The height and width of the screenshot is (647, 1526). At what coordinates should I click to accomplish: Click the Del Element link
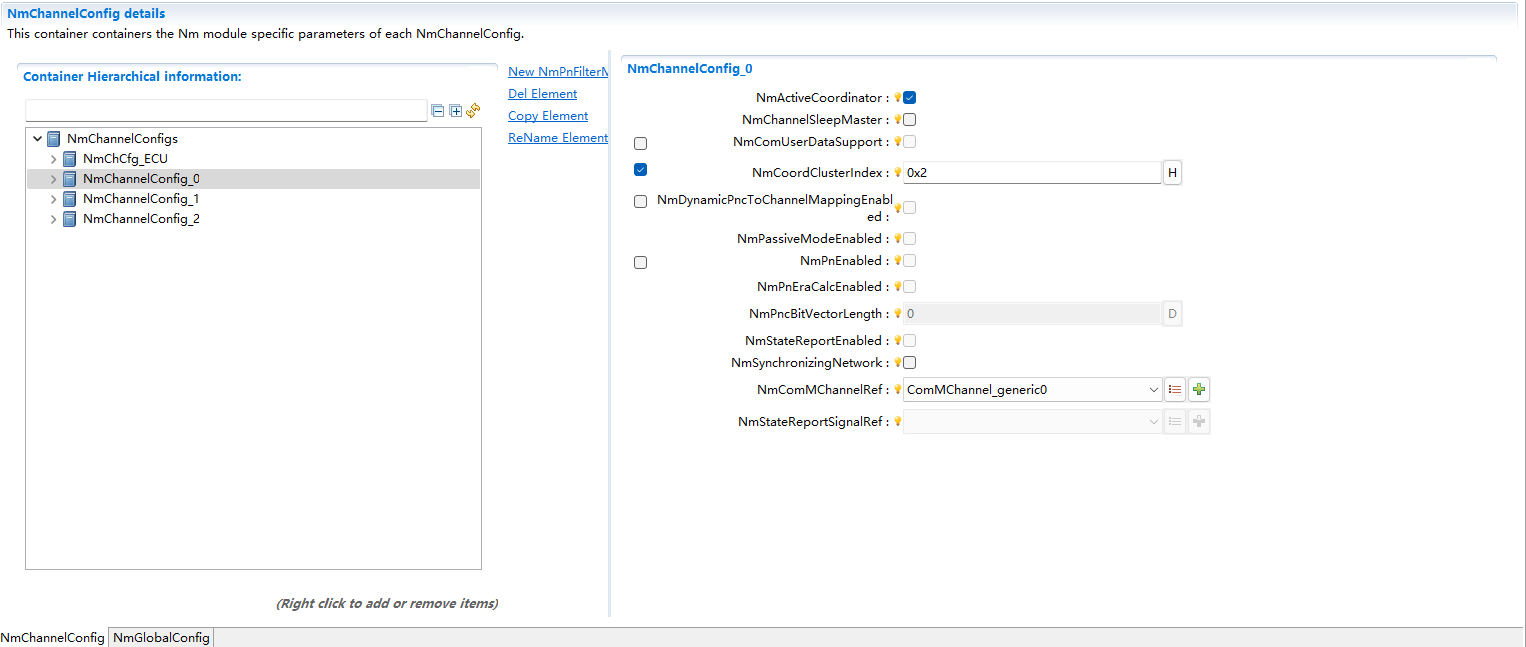click(542, 94)
